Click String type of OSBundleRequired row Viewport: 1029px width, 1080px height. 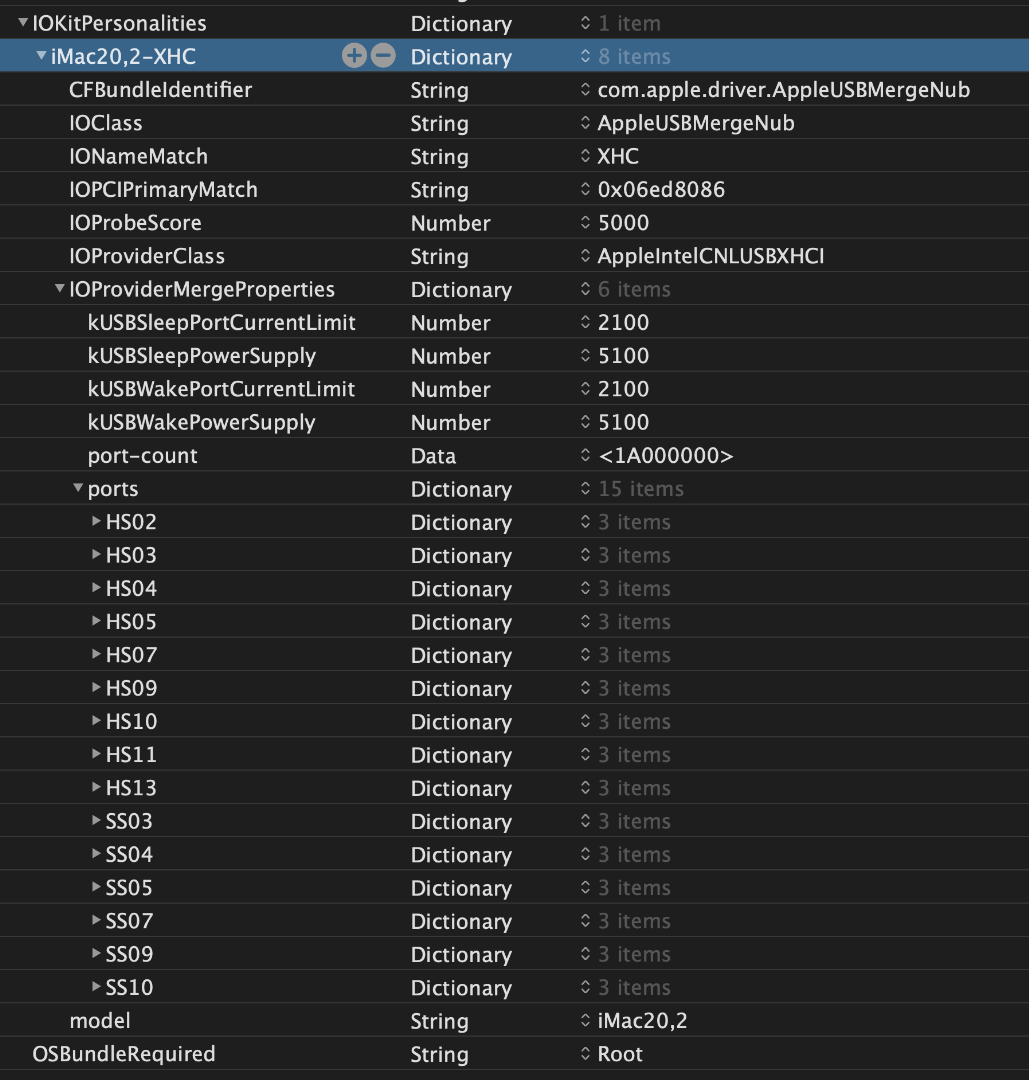(439, 1054)
